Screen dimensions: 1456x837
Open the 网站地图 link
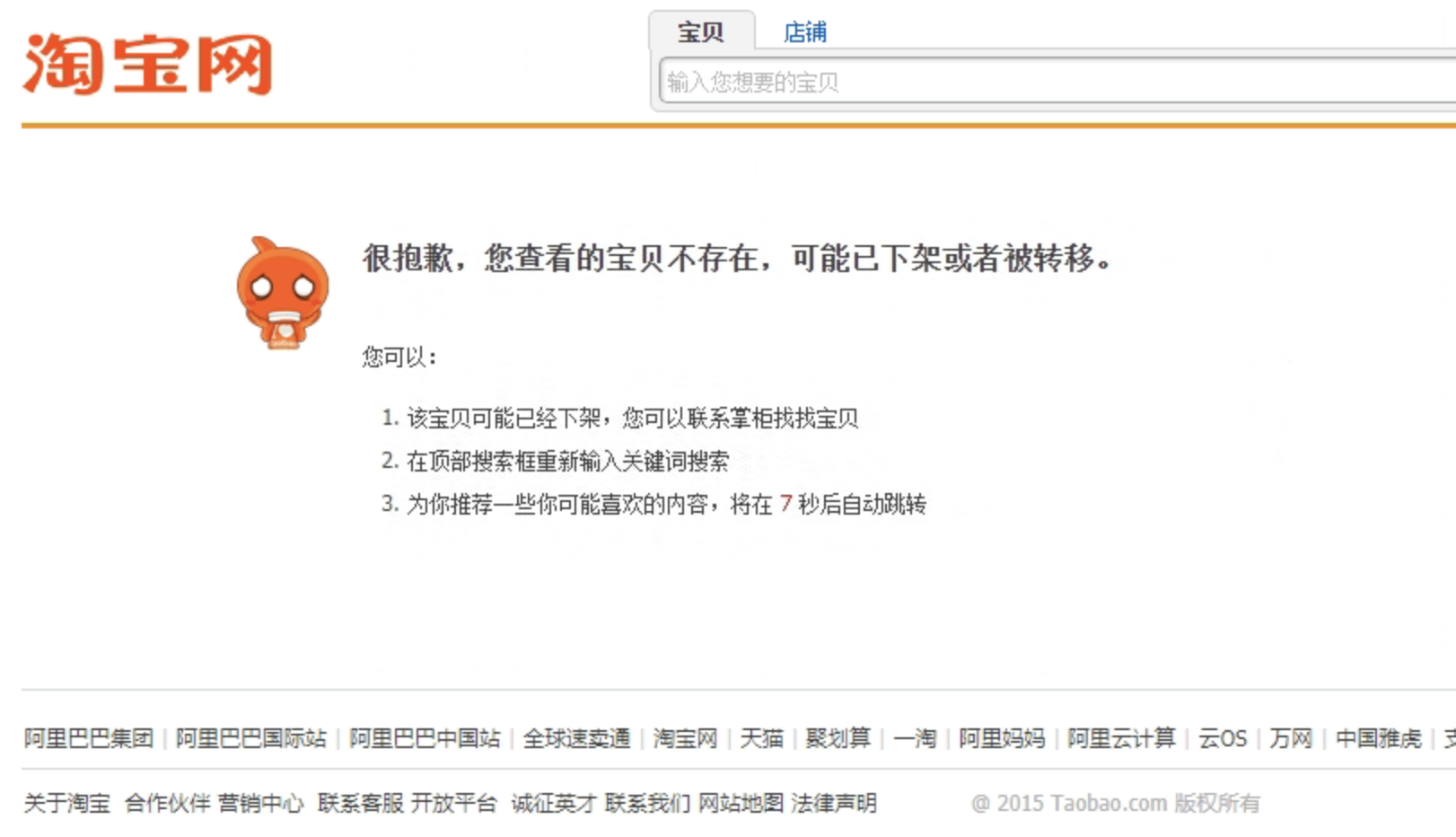[741, 803]
